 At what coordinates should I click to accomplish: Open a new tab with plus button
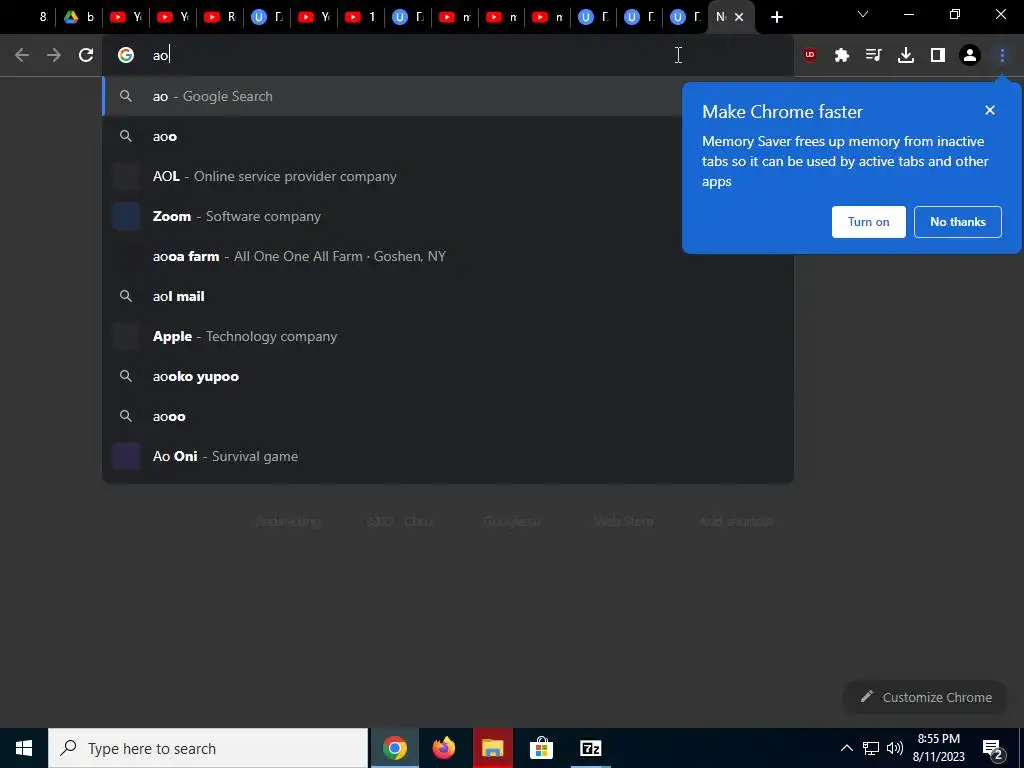[776, 18]
